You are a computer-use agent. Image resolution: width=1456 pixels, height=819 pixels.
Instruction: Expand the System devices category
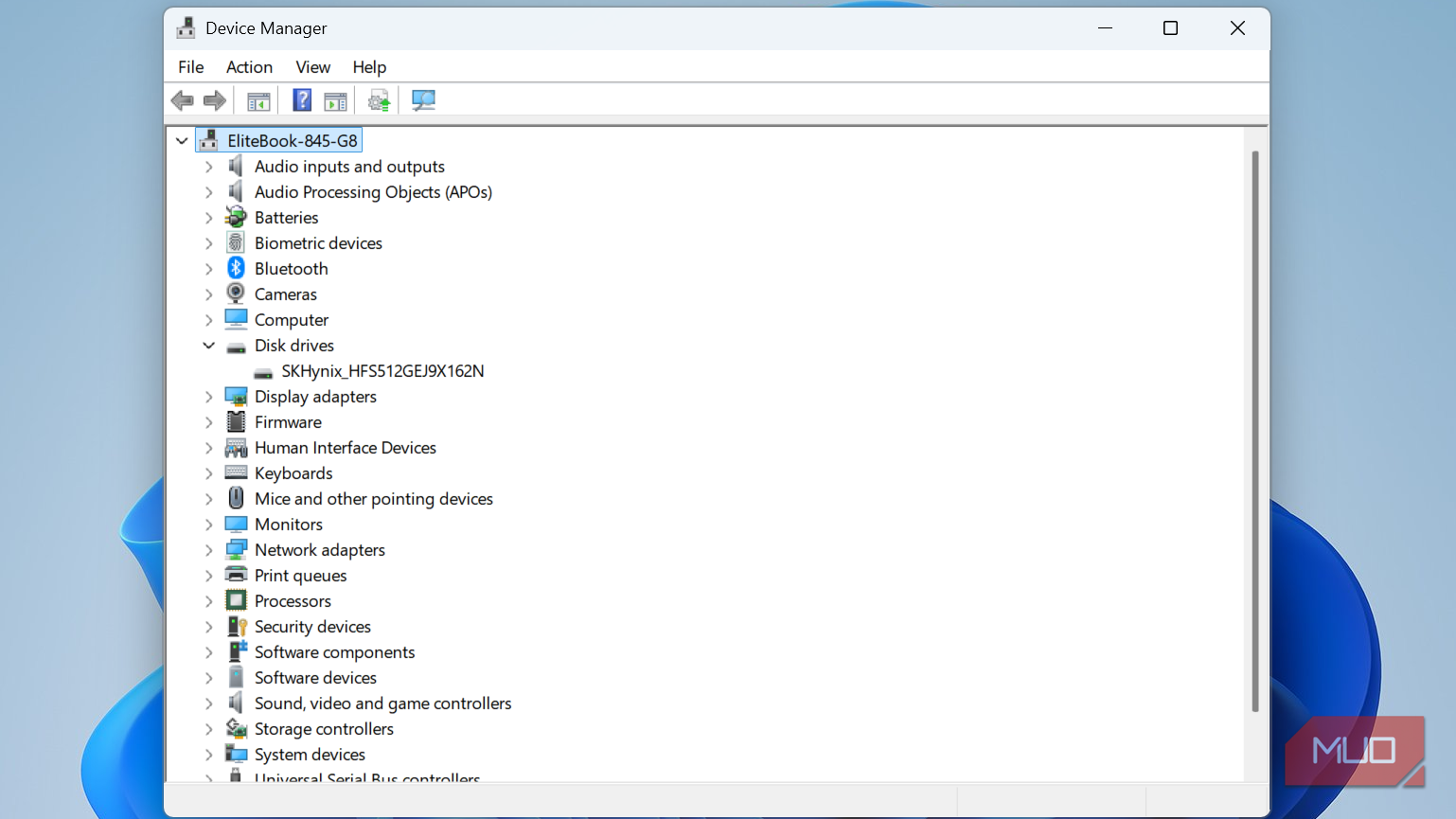tap(209, 755)
